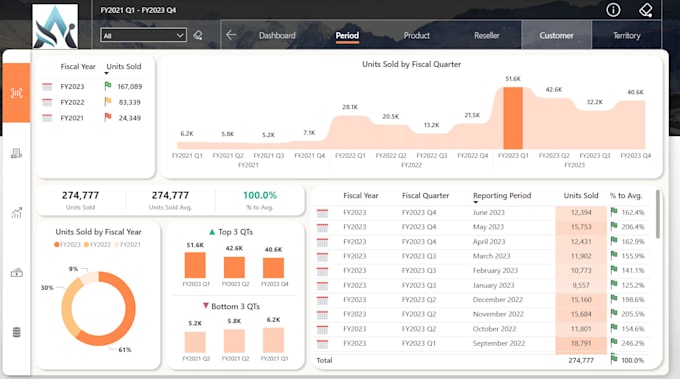680x379 pixels.
Task: Clear all filters with top-right eraser icon
Action: click(646, 10)
